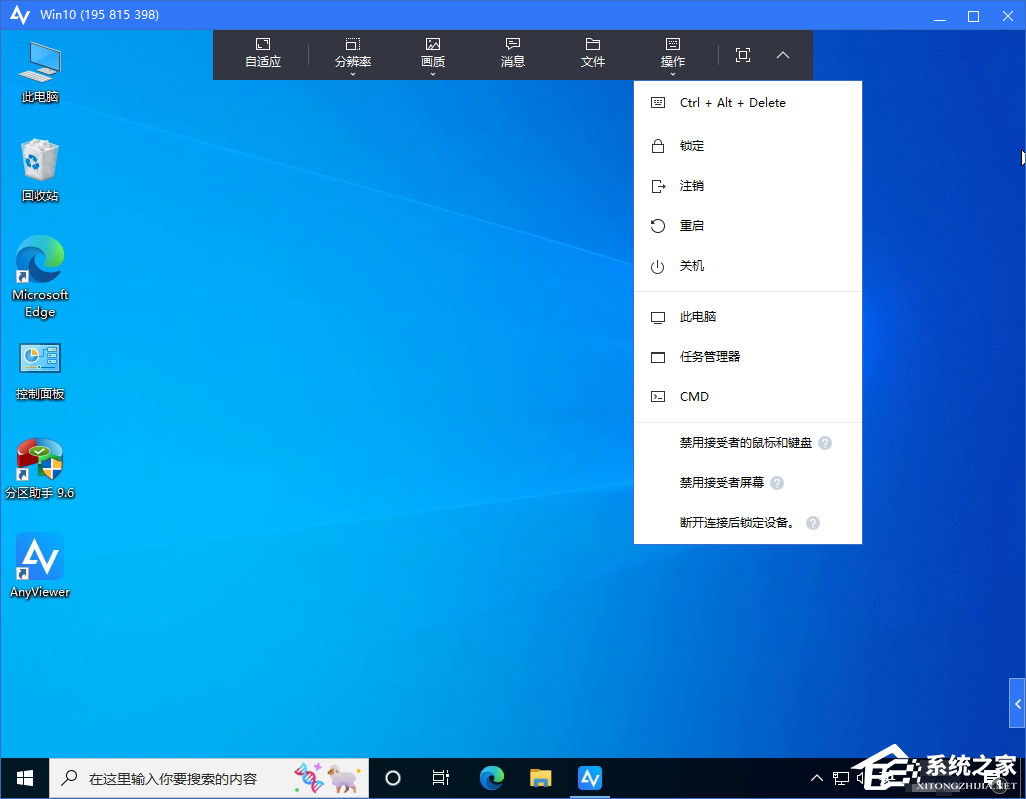Click help icon beside 禁用接受者屏幕
Viewport: 1026px width, 799px height.
(777, 483)
